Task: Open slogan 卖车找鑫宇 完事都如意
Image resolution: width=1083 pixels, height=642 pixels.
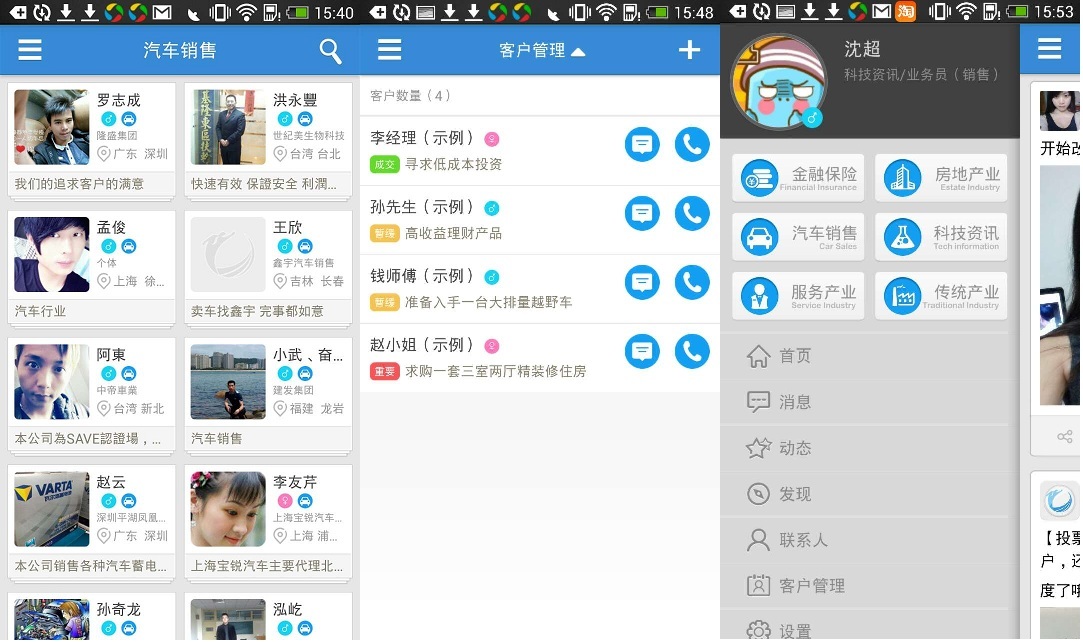Action: (x=257, y=311)
